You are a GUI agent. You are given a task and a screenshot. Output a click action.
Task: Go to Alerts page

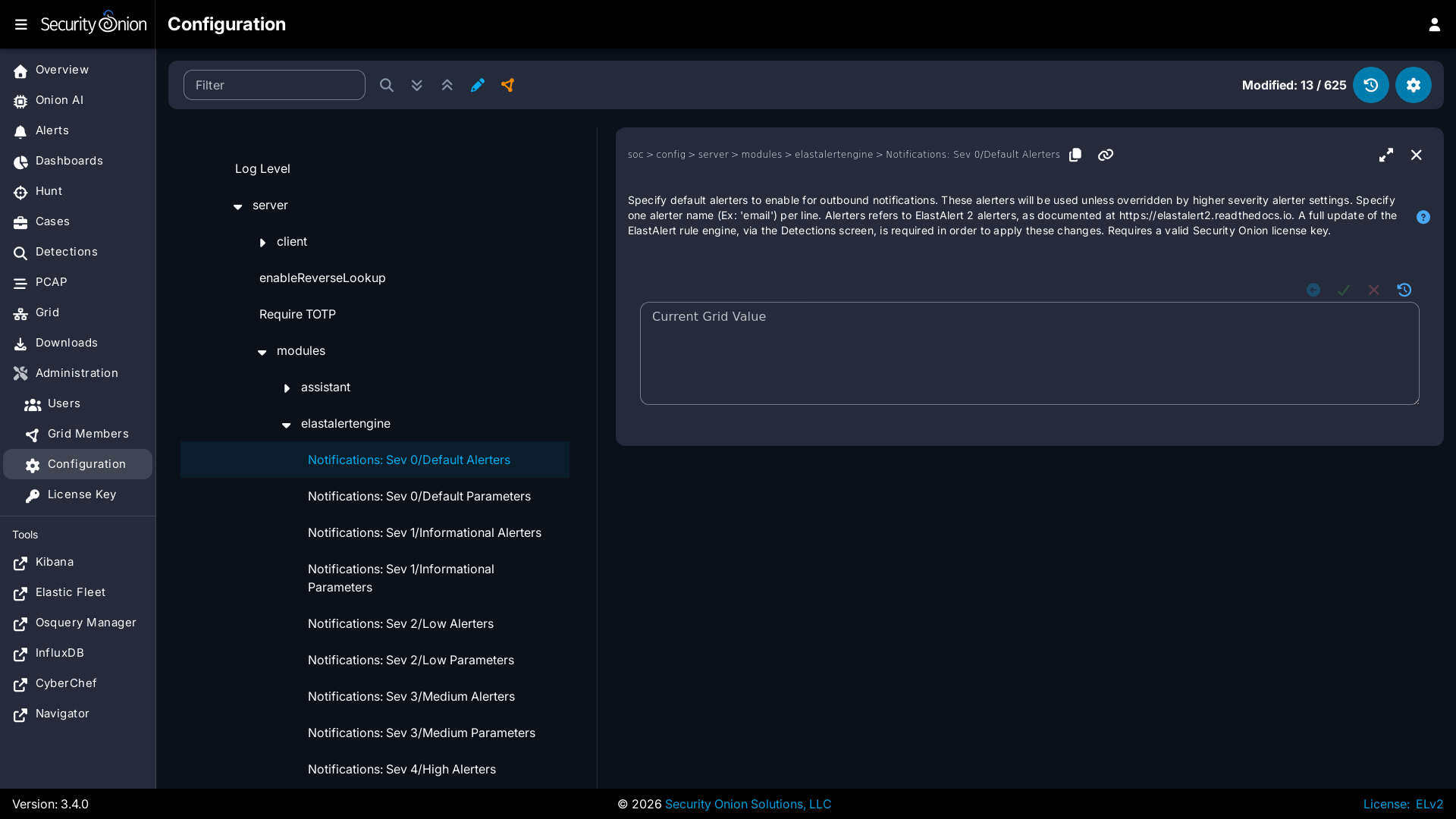pyautogui.click(x=77, y=130)
